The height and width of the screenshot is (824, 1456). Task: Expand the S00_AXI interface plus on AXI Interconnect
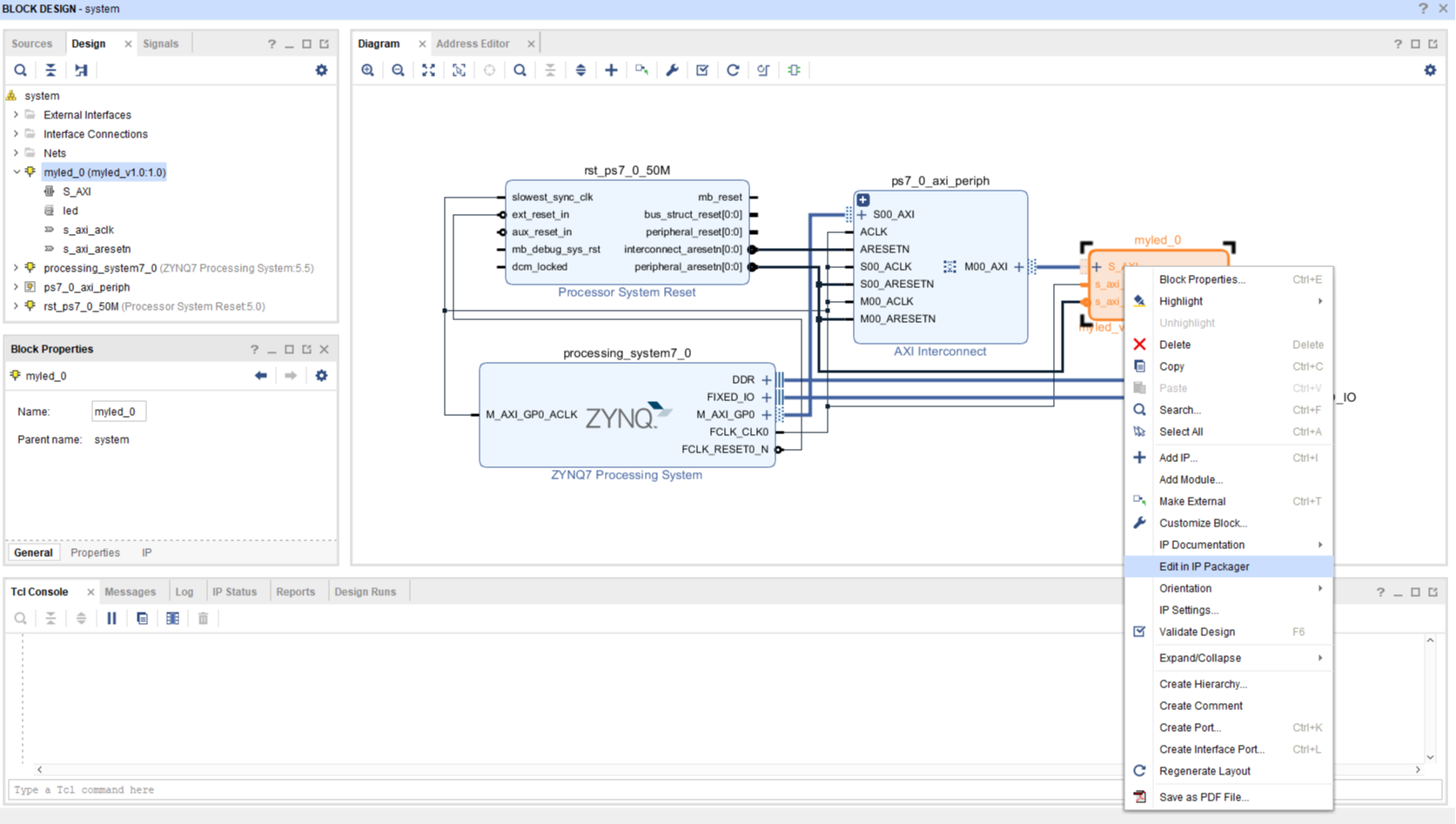(x=862, y=215)
